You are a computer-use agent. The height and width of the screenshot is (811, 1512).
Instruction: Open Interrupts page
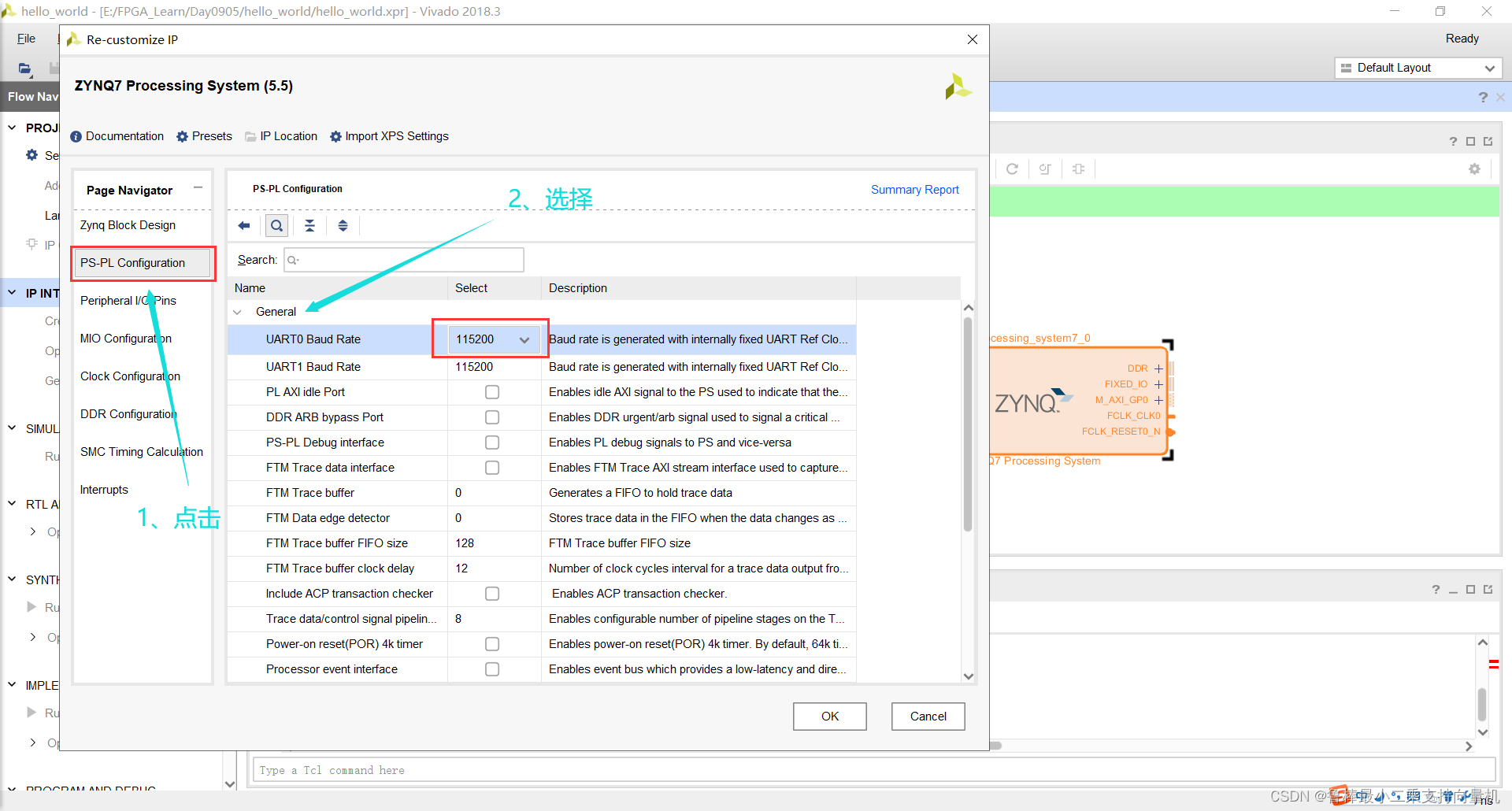pyautogui.click(x=104, y=490)
